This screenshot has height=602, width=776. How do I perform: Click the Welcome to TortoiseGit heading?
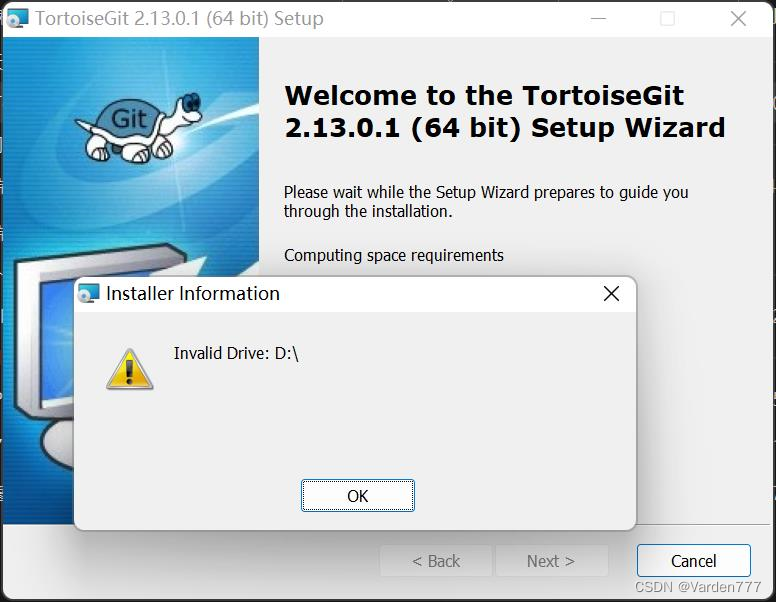[x=505, y=112]
